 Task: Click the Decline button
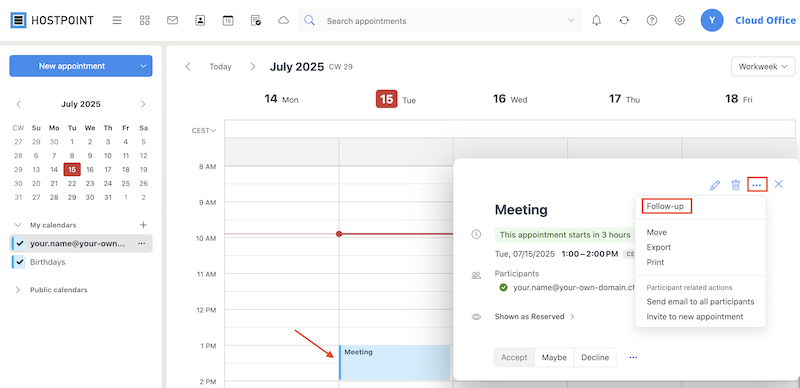point(595,357)
